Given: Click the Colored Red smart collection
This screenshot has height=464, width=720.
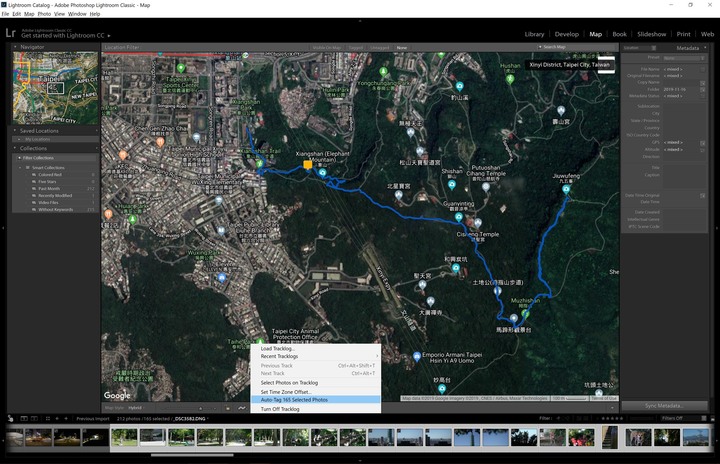Looking at the screenshot, I should tap(50, 175).
